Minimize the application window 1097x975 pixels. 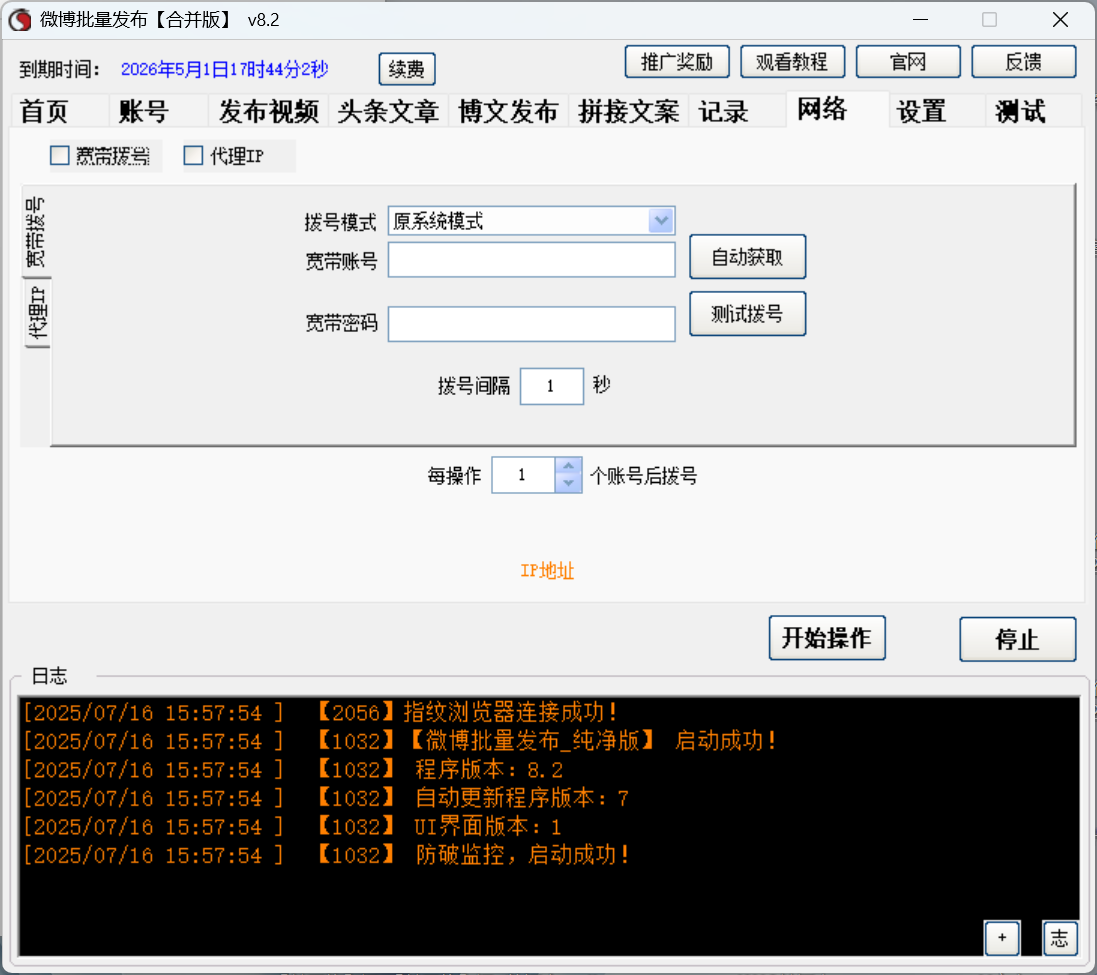[x=921, y=20]
